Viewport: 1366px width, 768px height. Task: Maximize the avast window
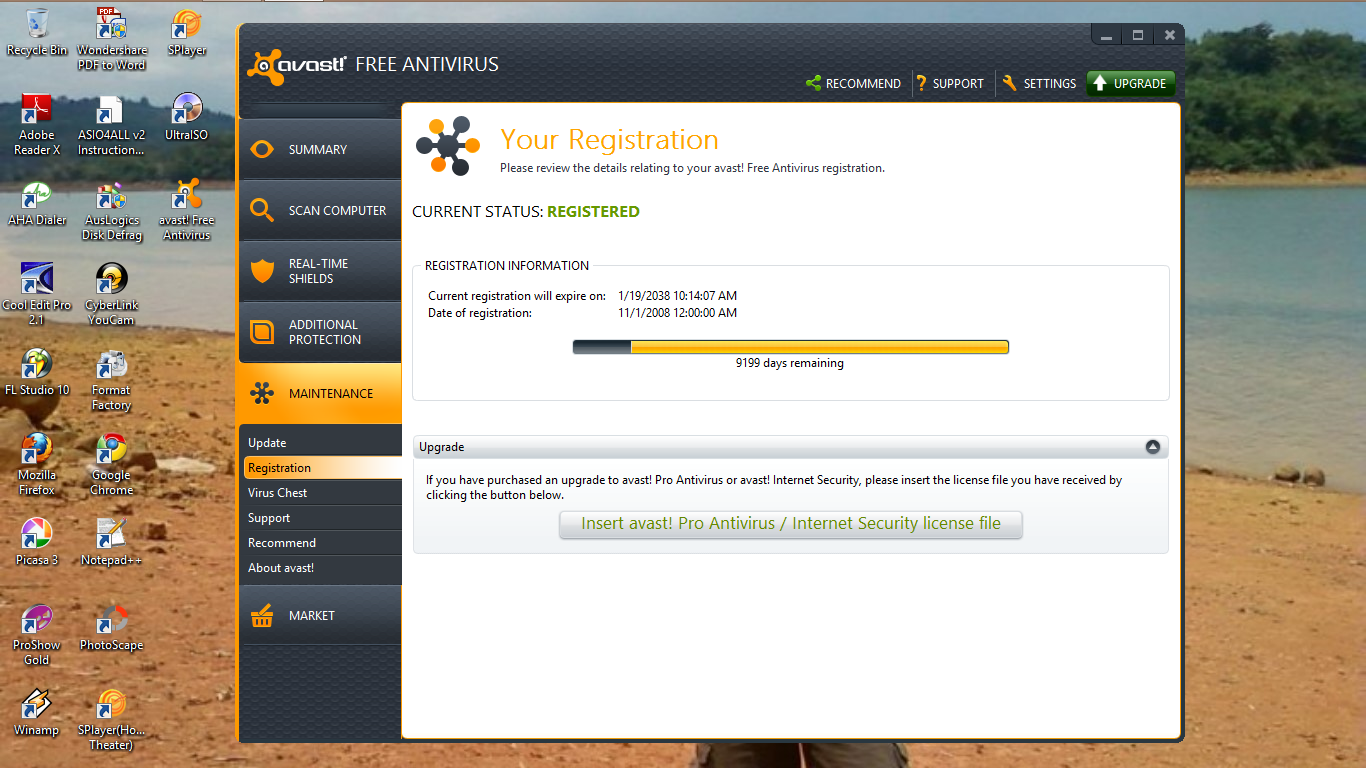pyautogui.click(x=1138, y=35)
